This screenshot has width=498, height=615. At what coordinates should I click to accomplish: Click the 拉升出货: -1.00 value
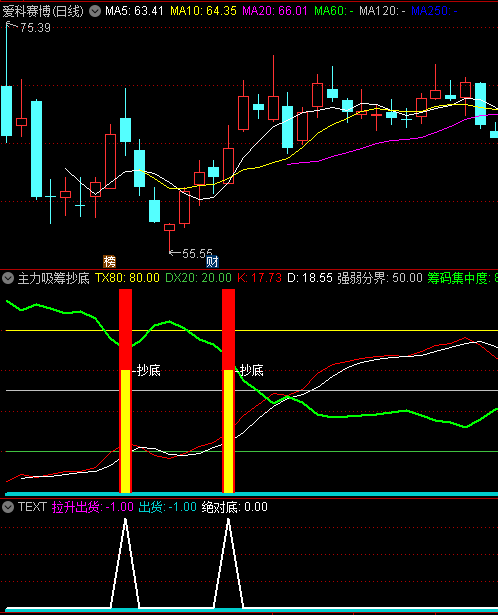point(93,507)
